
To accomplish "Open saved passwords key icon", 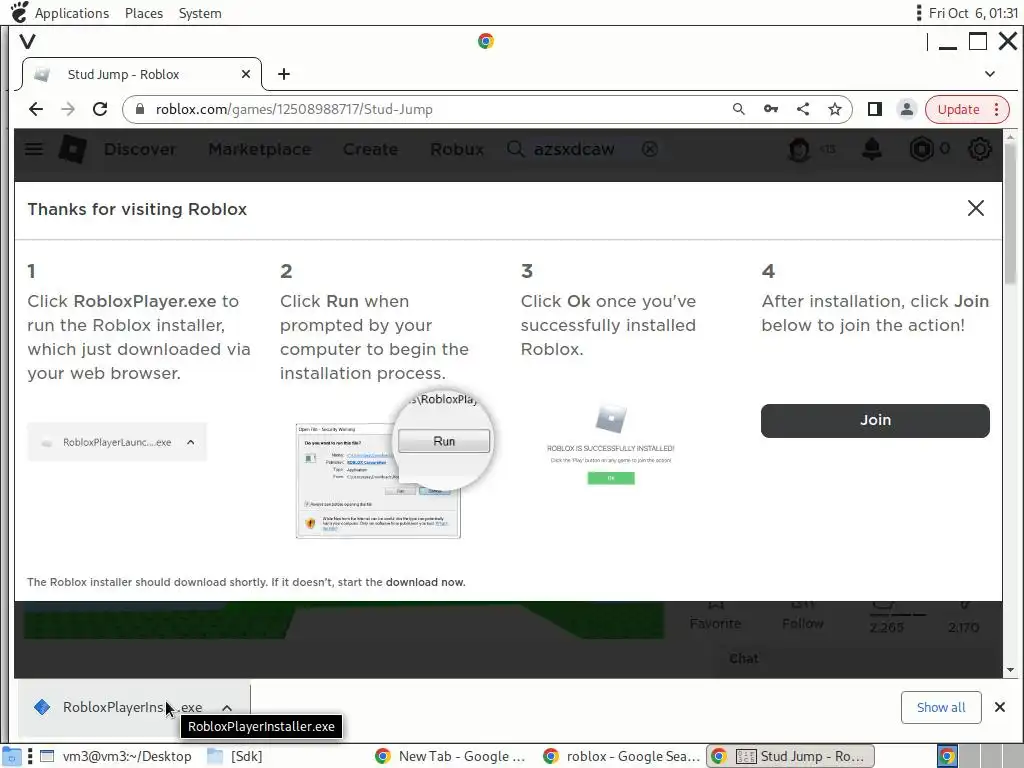I will coord(771,109).
